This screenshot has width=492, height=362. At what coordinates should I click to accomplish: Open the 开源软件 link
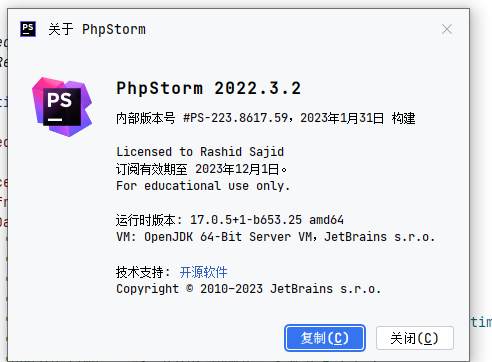click(203, 272)
